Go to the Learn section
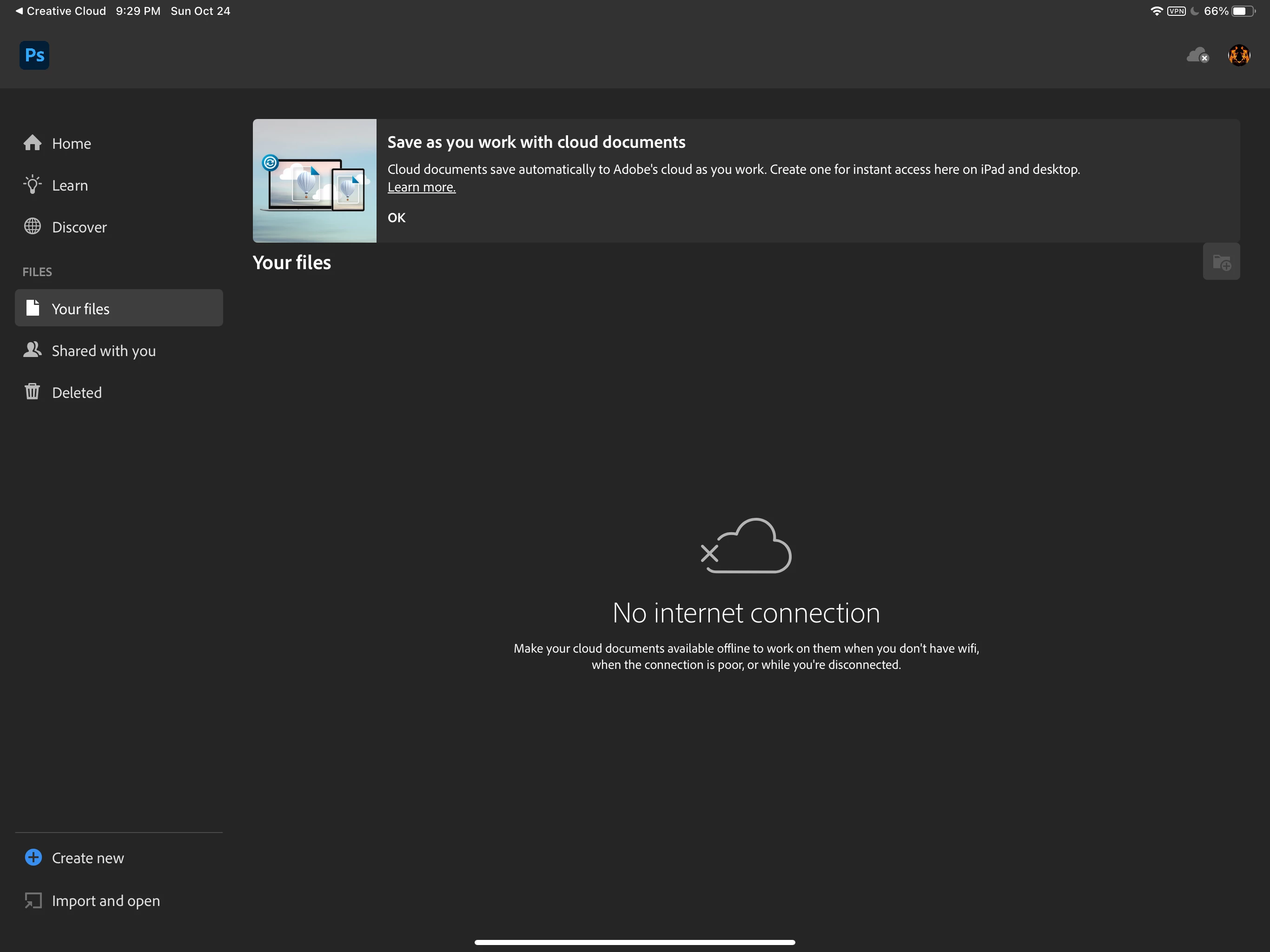This screenshot has height=952, width=1270. pyautogui.click(x=70, y=185)
